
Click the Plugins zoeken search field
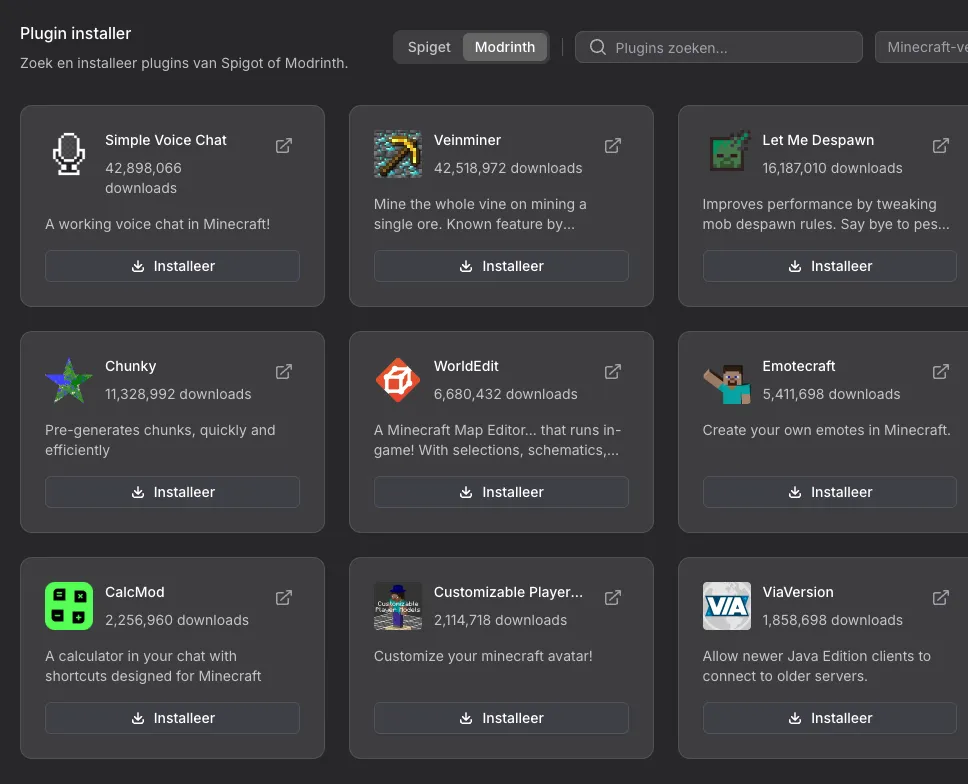pyautogui.click(x=730, y=47)
